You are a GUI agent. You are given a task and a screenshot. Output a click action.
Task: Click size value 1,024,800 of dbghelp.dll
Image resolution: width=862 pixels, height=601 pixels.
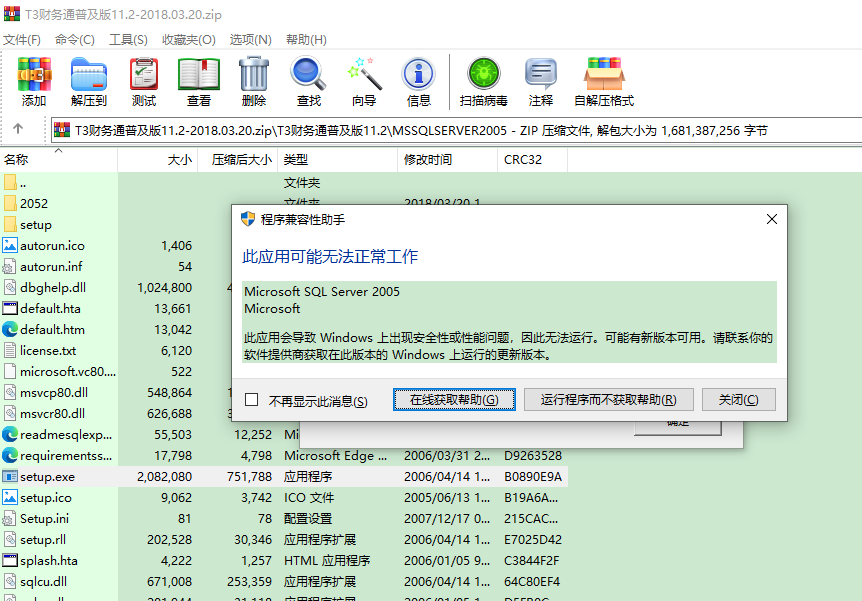[x=164, y=288]
